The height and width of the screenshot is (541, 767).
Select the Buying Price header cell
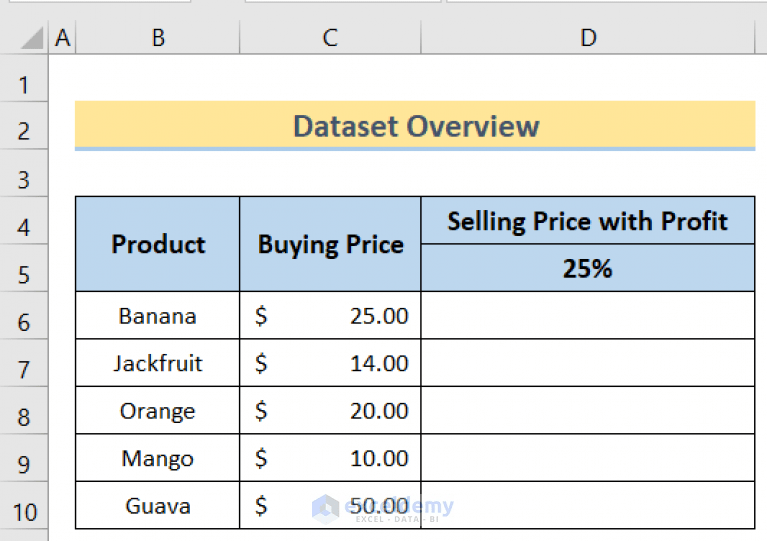[330, 244]
